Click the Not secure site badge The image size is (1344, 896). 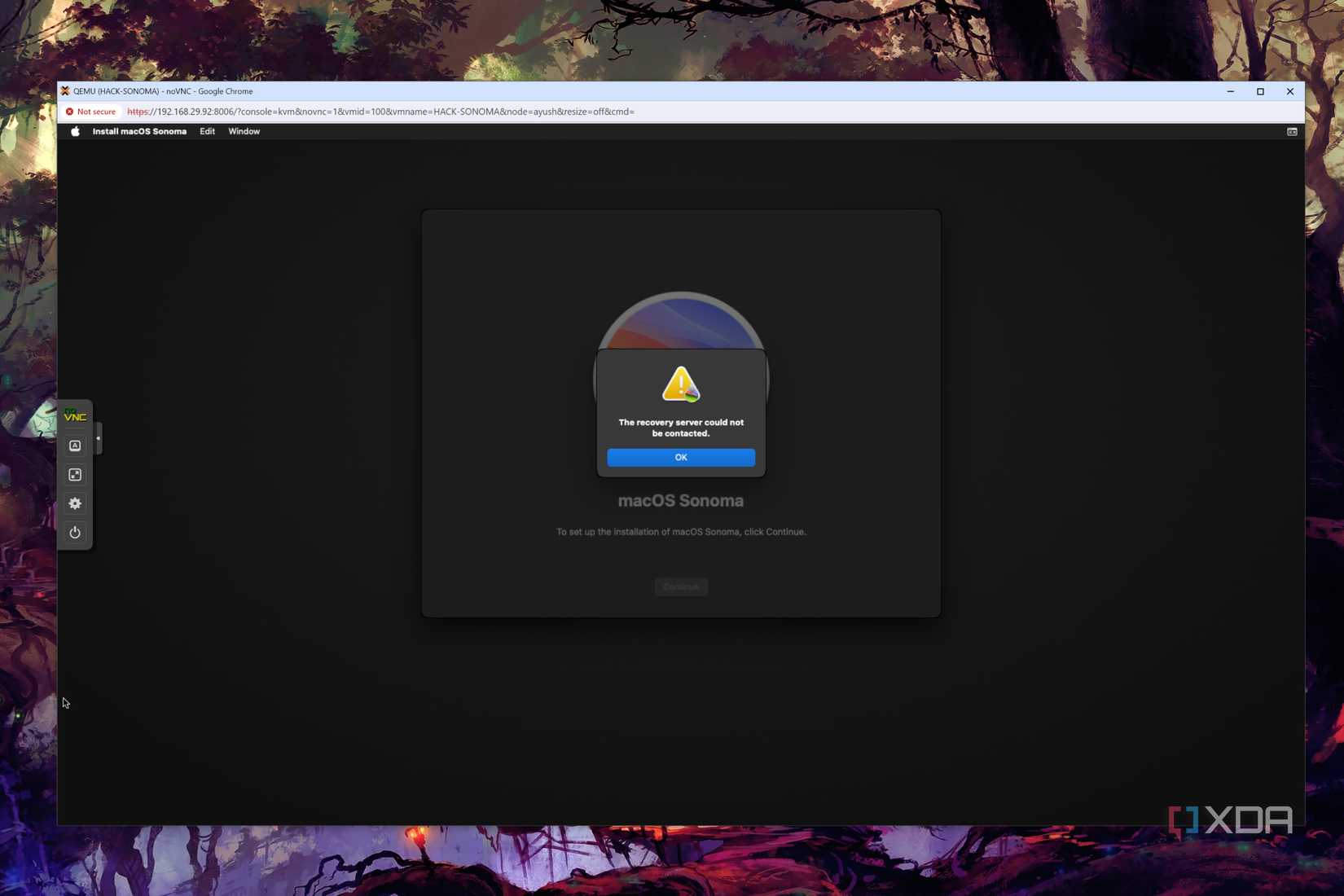coord(91,112)
